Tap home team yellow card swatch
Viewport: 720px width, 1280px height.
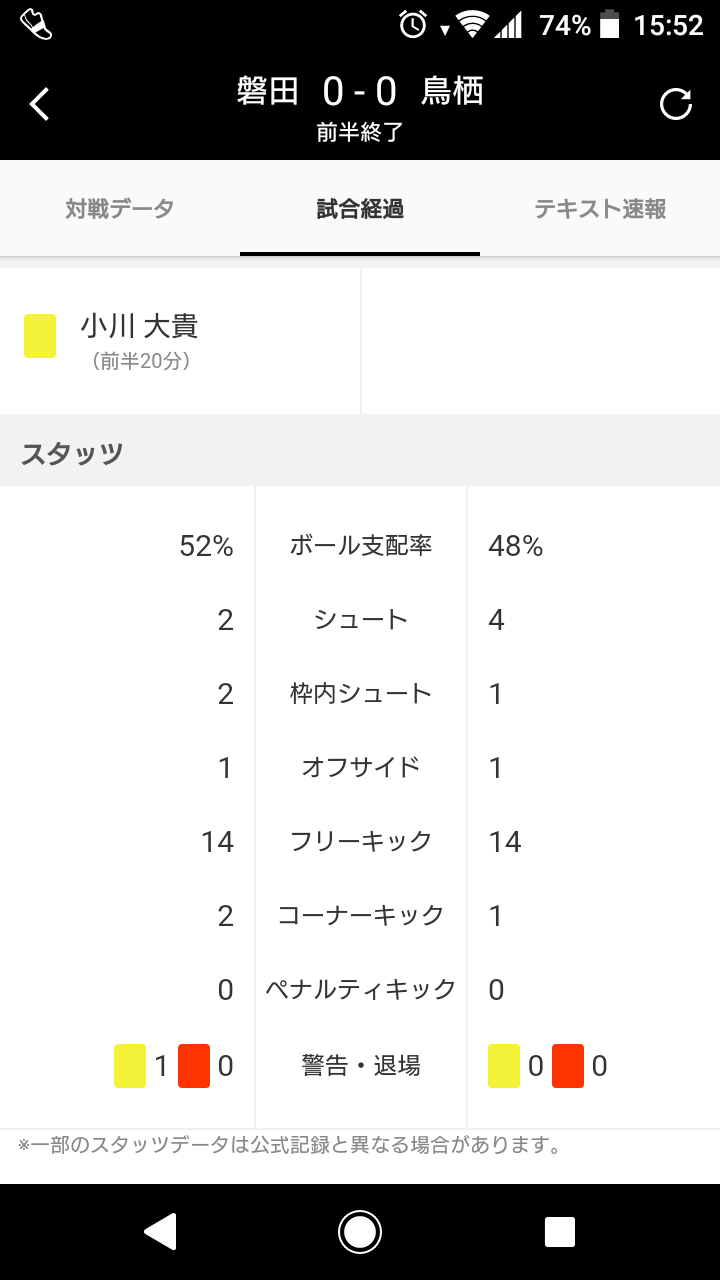coord(130,1066)
